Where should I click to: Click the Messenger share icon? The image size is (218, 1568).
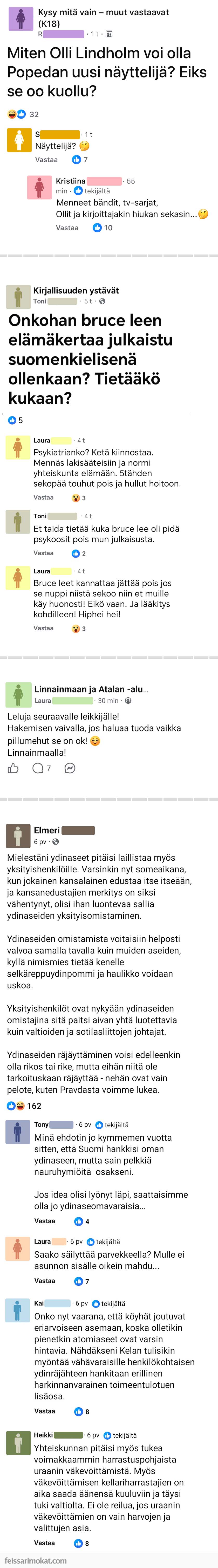click(x=70, y=768)
